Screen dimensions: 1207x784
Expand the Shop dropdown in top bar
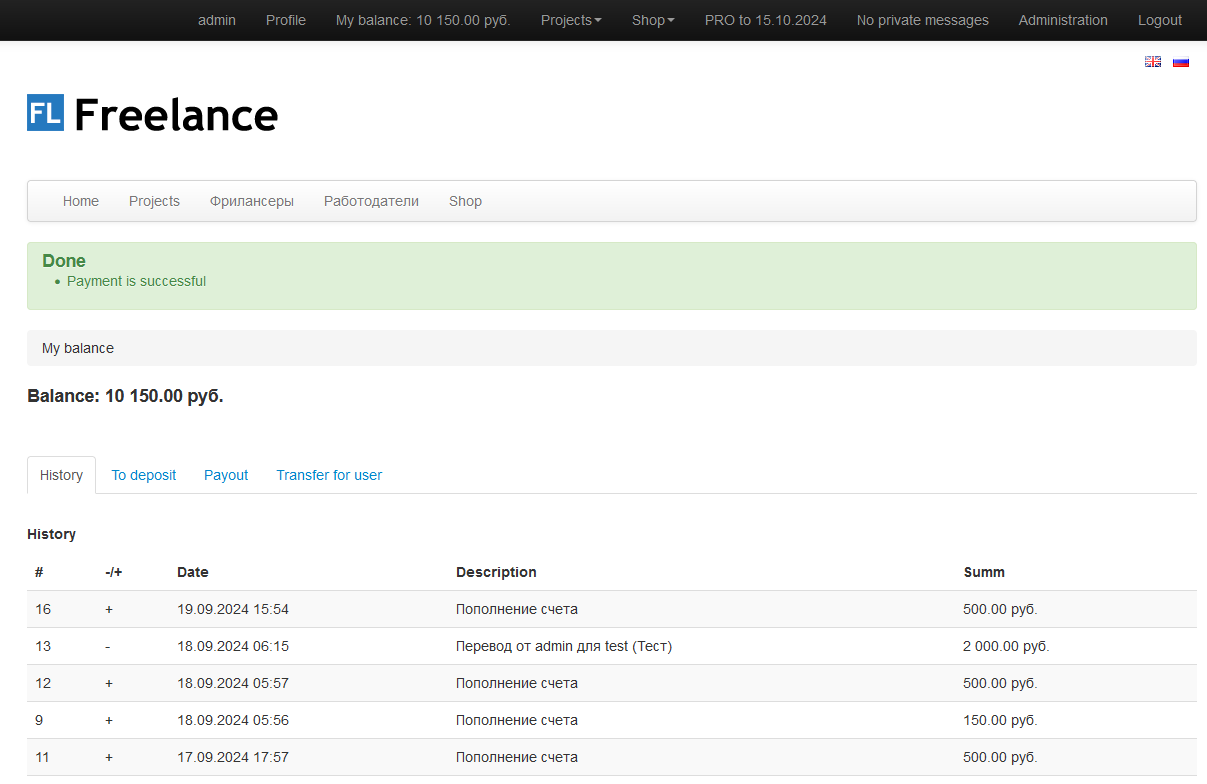[653, 20]
